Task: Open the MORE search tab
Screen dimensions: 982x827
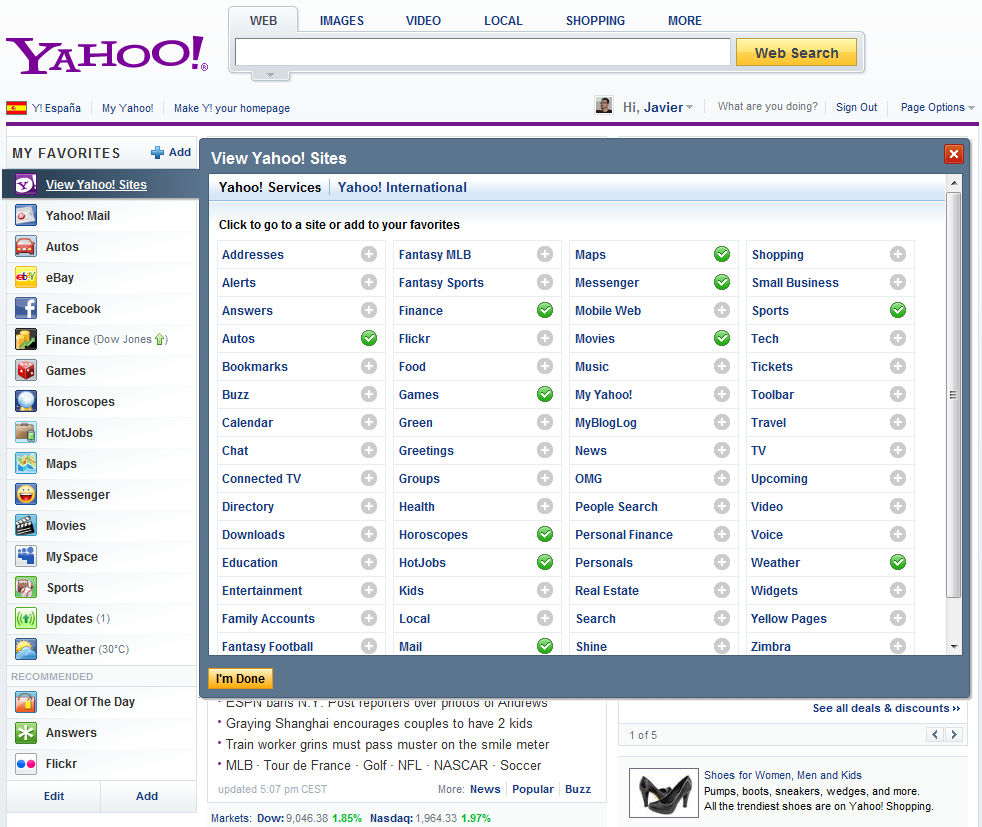Action: point(685,21)
